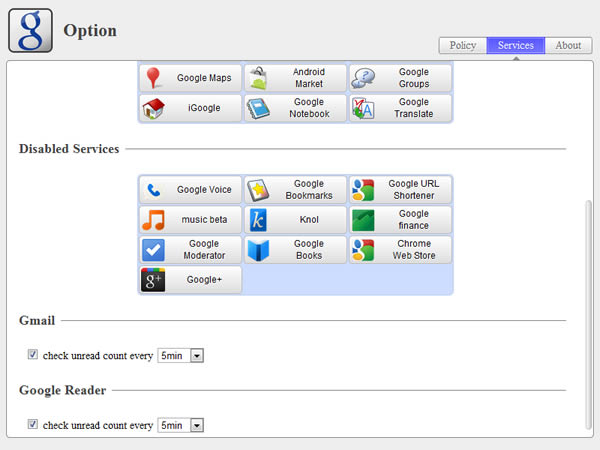Click the Google Bookmarks service label
This screenshot has height=450, width=600.
click(309, 189)
